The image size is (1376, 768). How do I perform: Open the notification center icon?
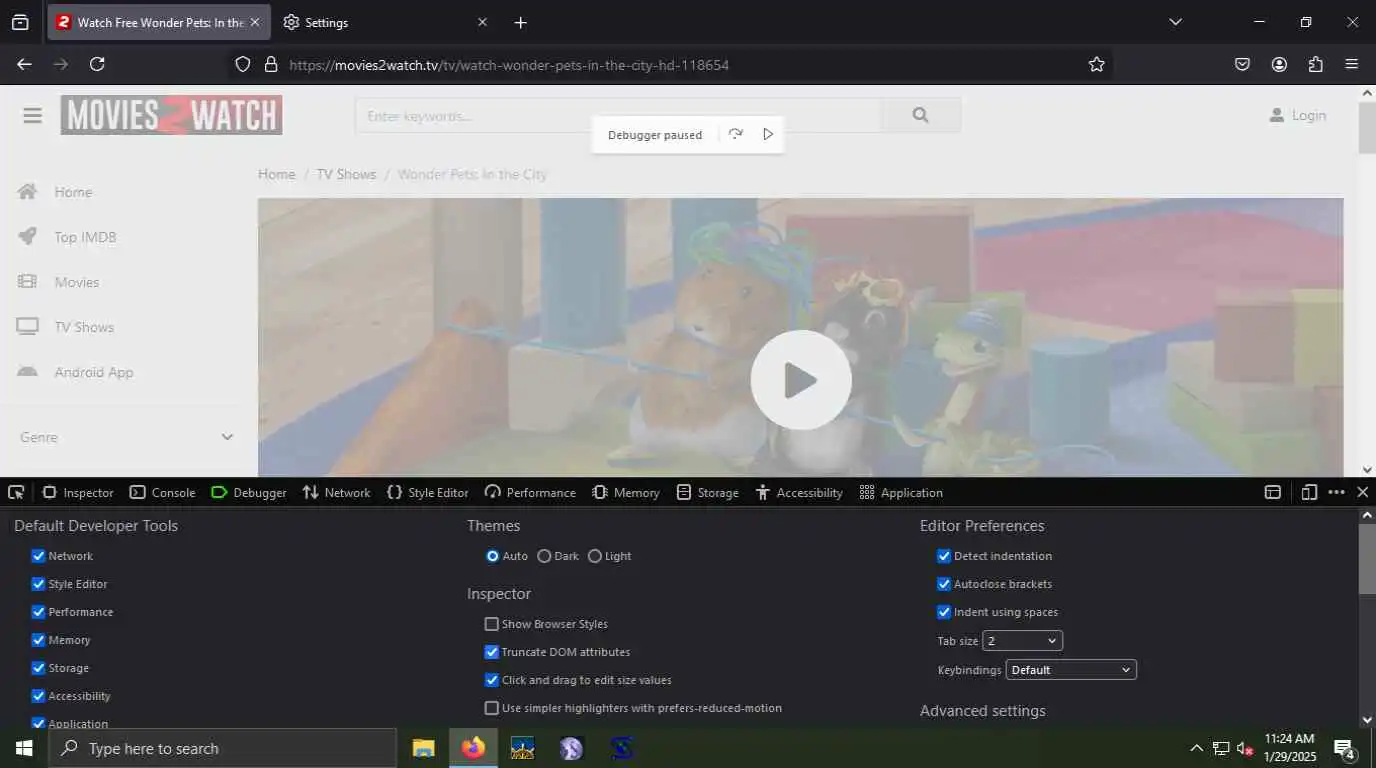[x=1344, y=749]
